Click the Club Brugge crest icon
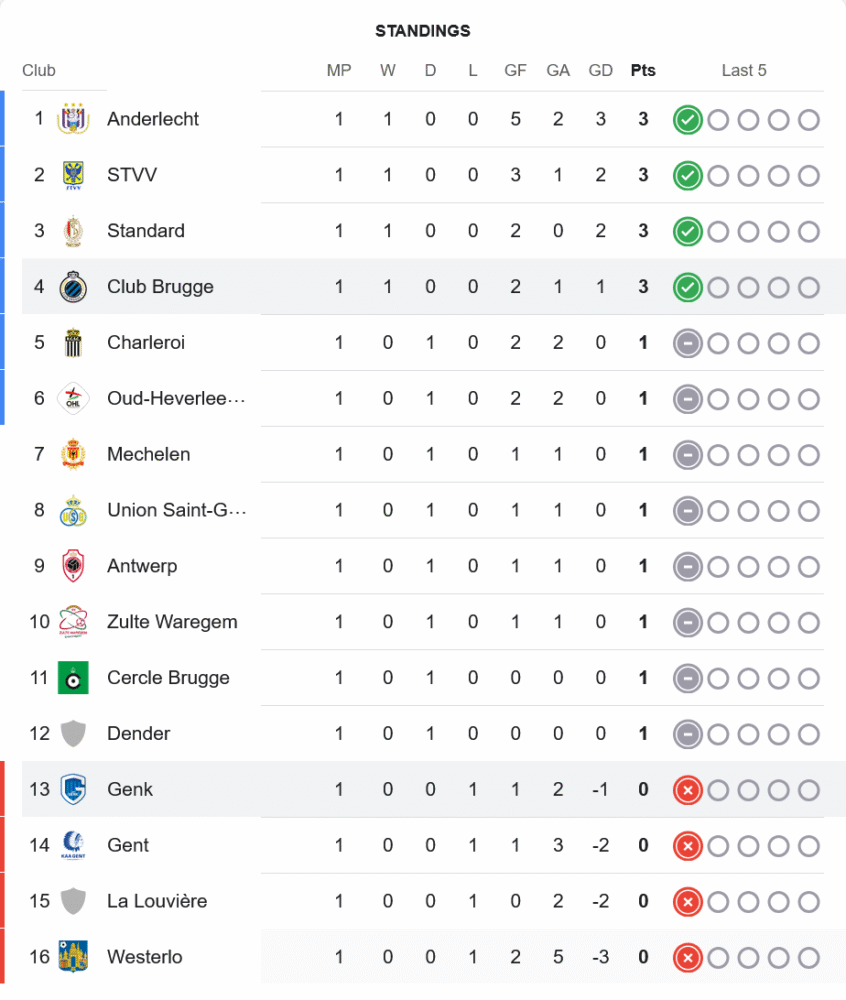The width and height of the screenshot is (846, 1000). [x=73, y=287]
